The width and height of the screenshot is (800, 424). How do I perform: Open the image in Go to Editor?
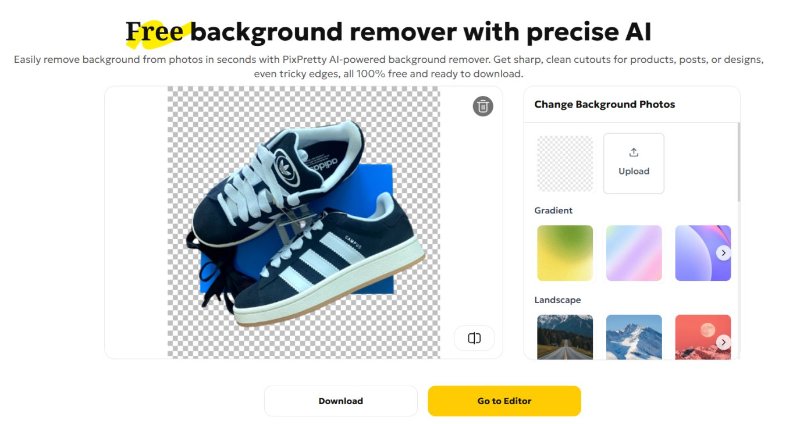(504, 401)
